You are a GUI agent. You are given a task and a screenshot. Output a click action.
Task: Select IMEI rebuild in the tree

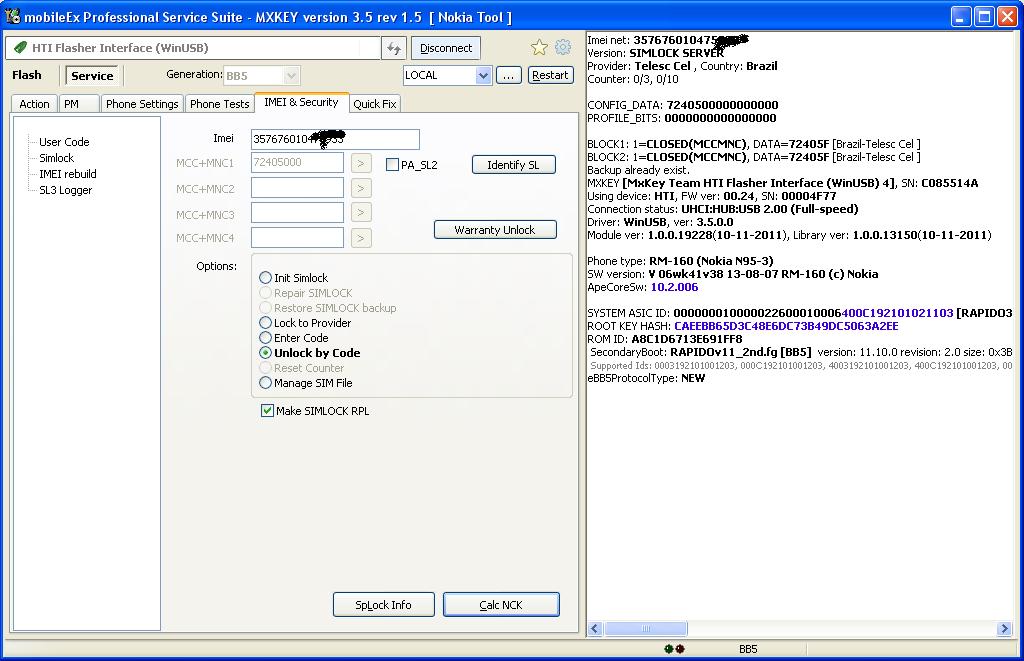pos(68,174)
